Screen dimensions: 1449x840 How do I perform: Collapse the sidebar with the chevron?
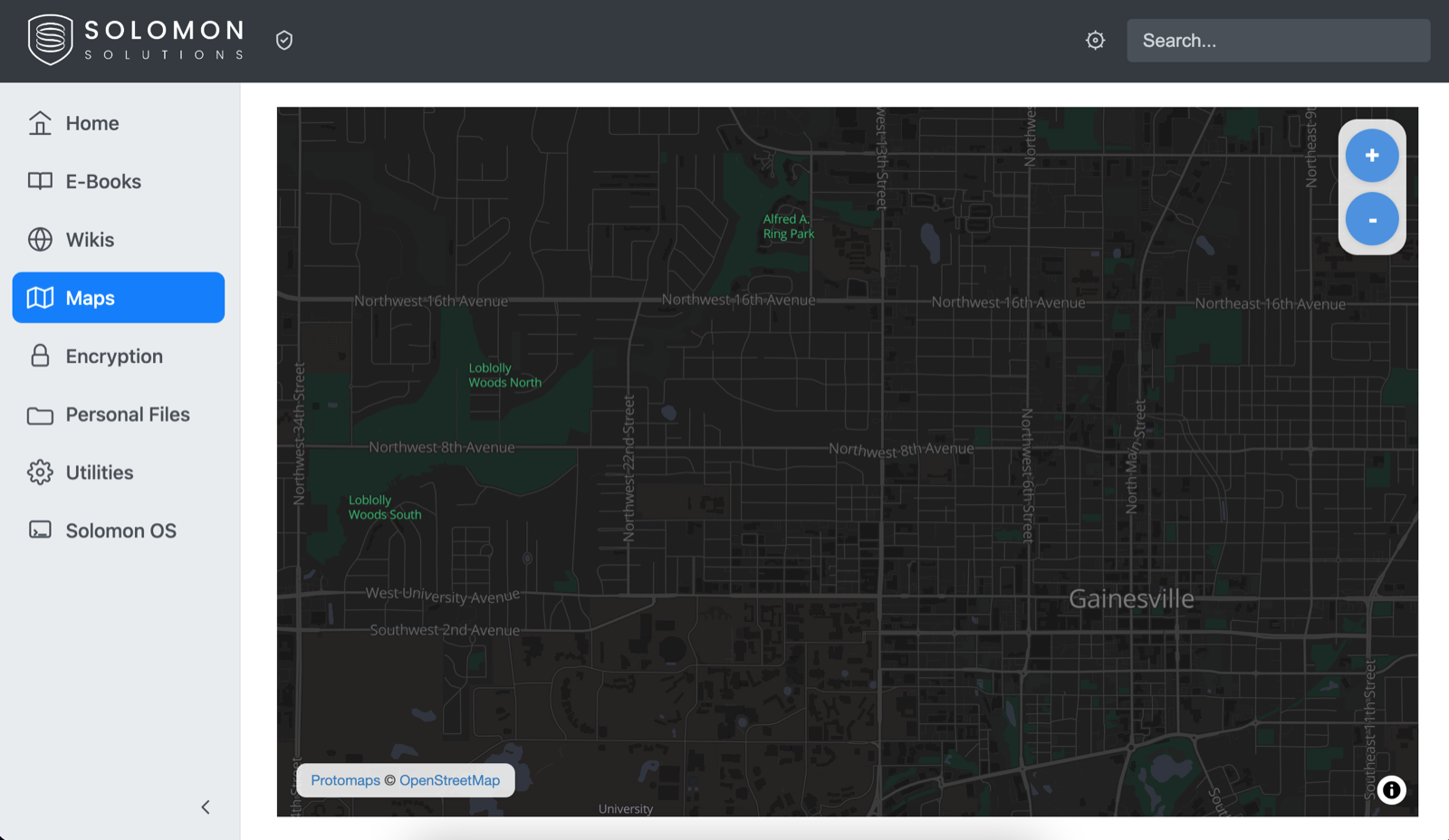(206, 807)
